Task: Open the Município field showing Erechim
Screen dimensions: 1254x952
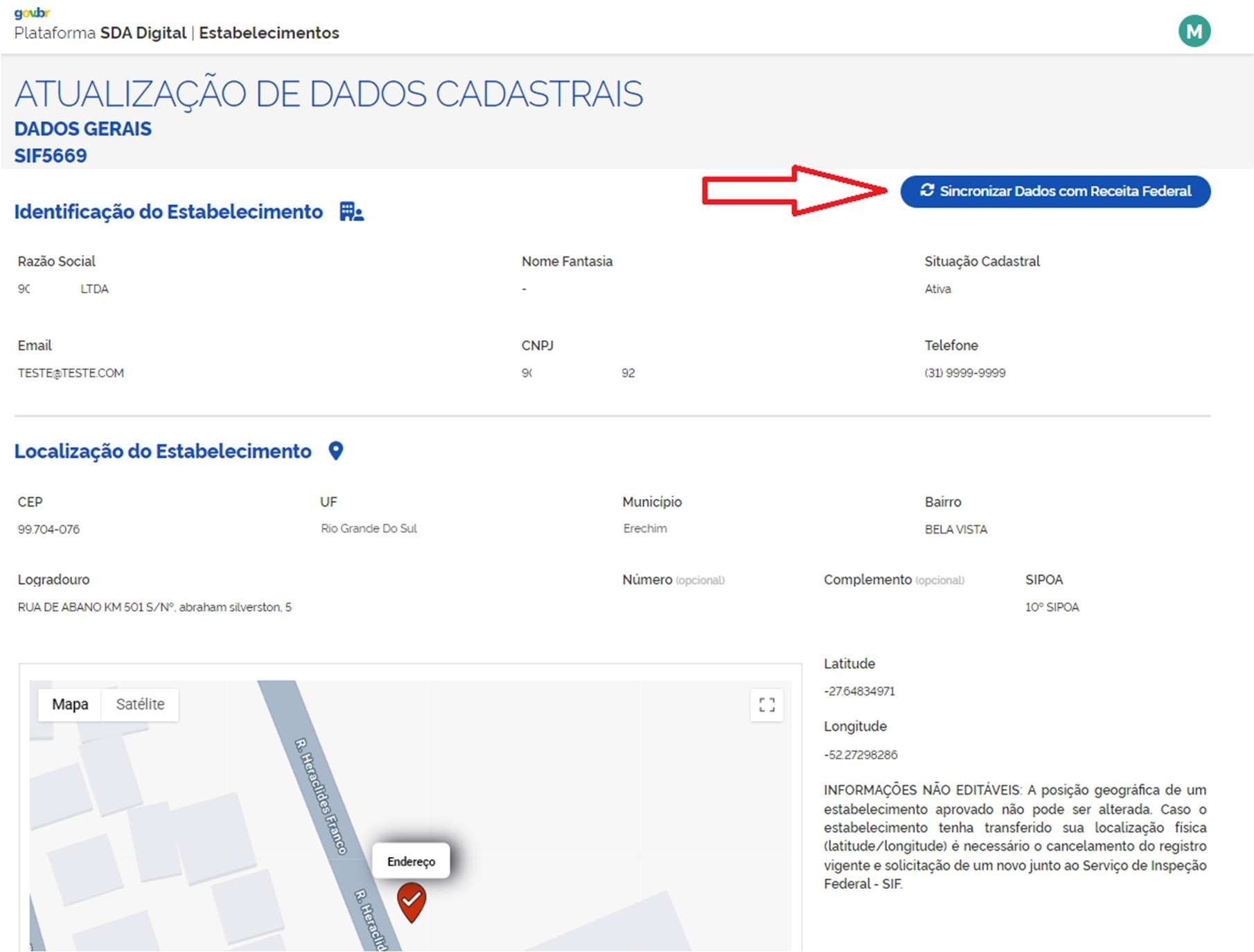Action: [644, 529]
